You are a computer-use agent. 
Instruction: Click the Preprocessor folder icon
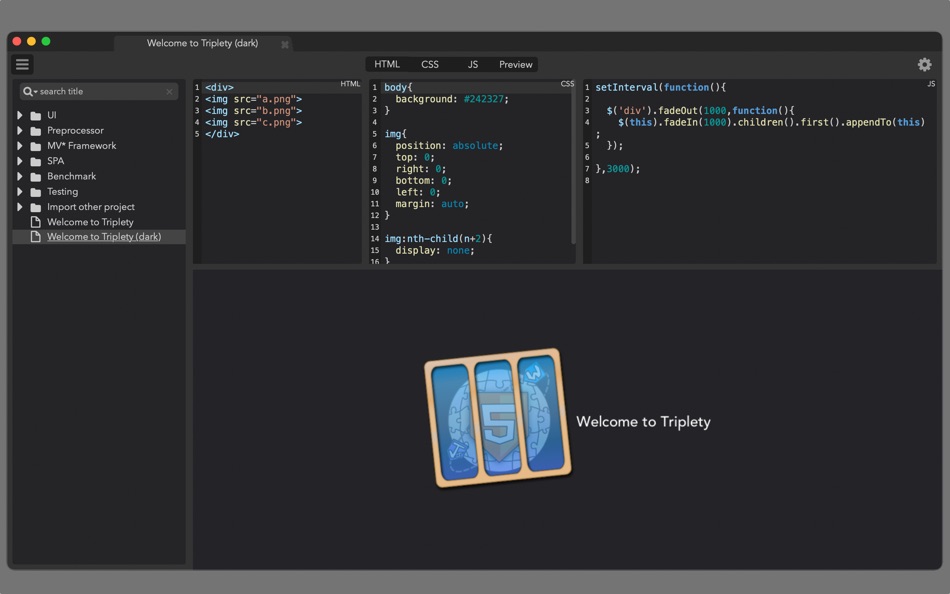coord(36,131)
